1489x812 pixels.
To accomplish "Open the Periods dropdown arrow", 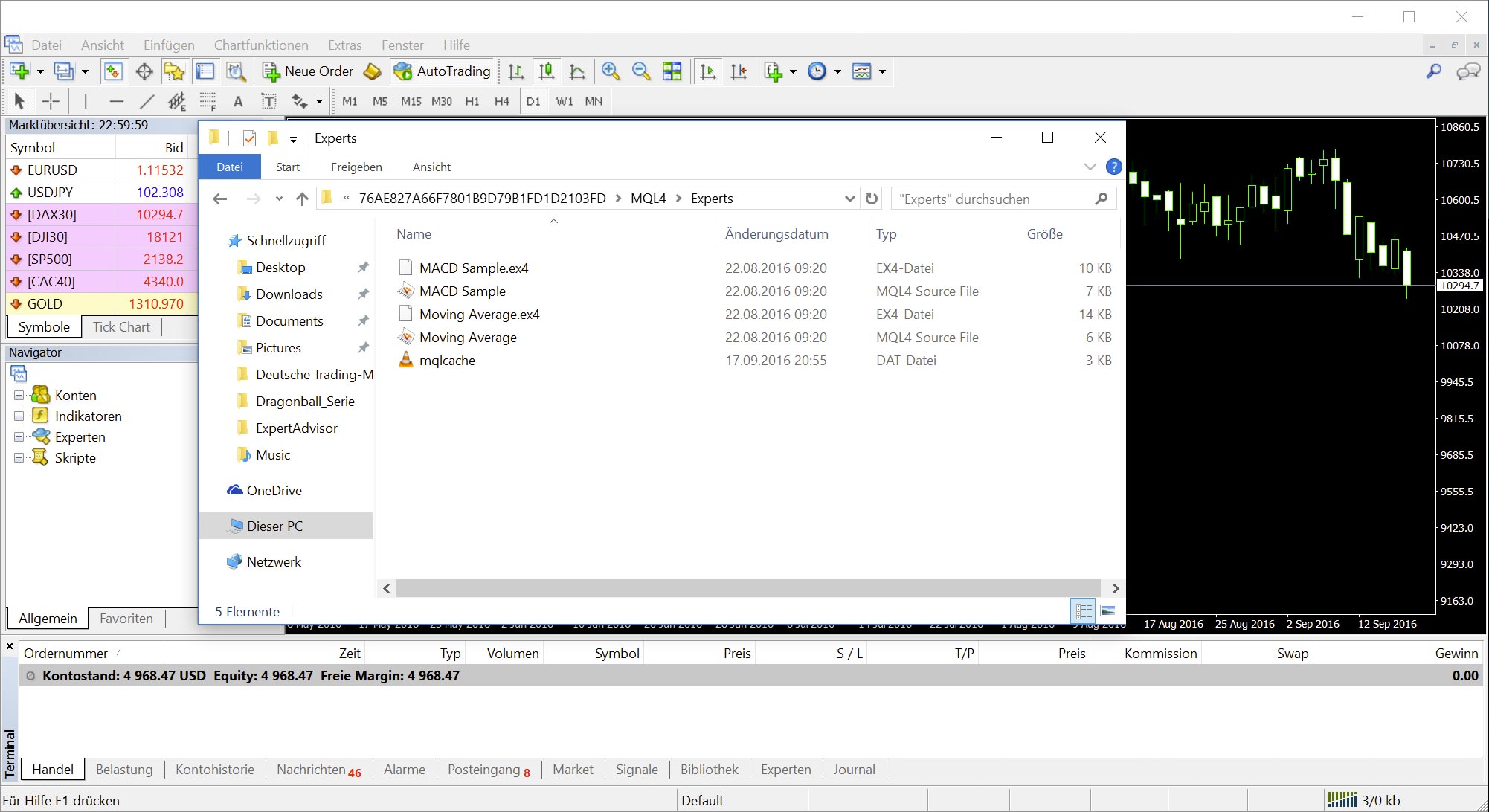I will coord(837,71).
